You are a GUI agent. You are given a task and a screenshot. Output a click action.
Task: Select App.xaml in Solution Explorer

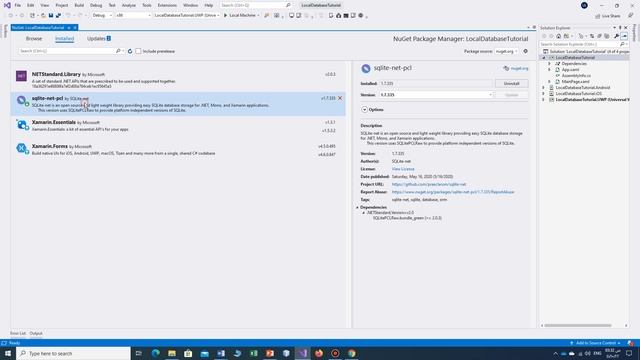point(570,70)
